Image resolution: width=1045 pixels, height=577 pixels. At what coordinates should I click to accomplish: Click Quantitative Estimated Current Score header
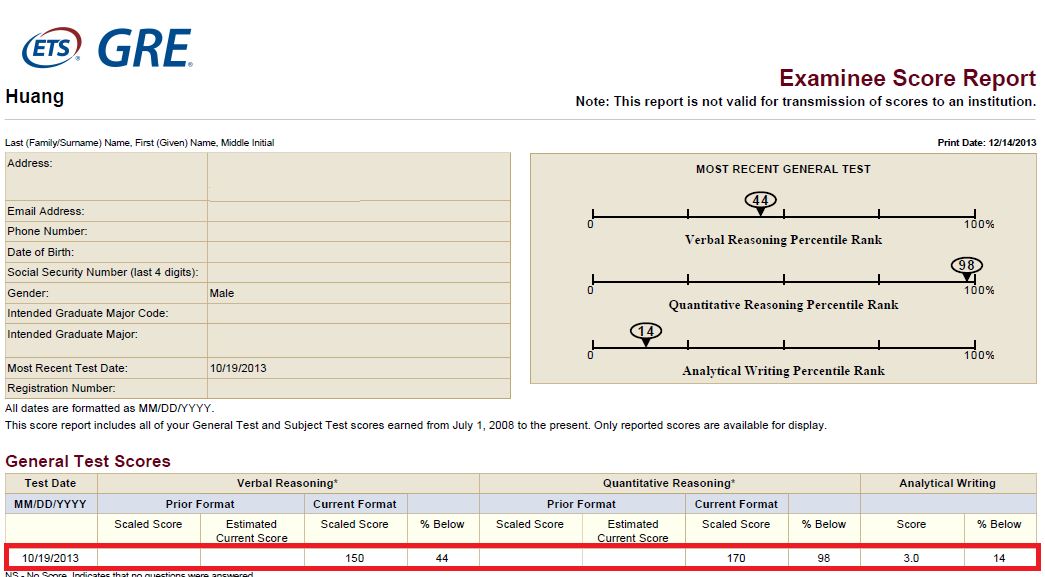pyautogui.click(x=633, y=531)
